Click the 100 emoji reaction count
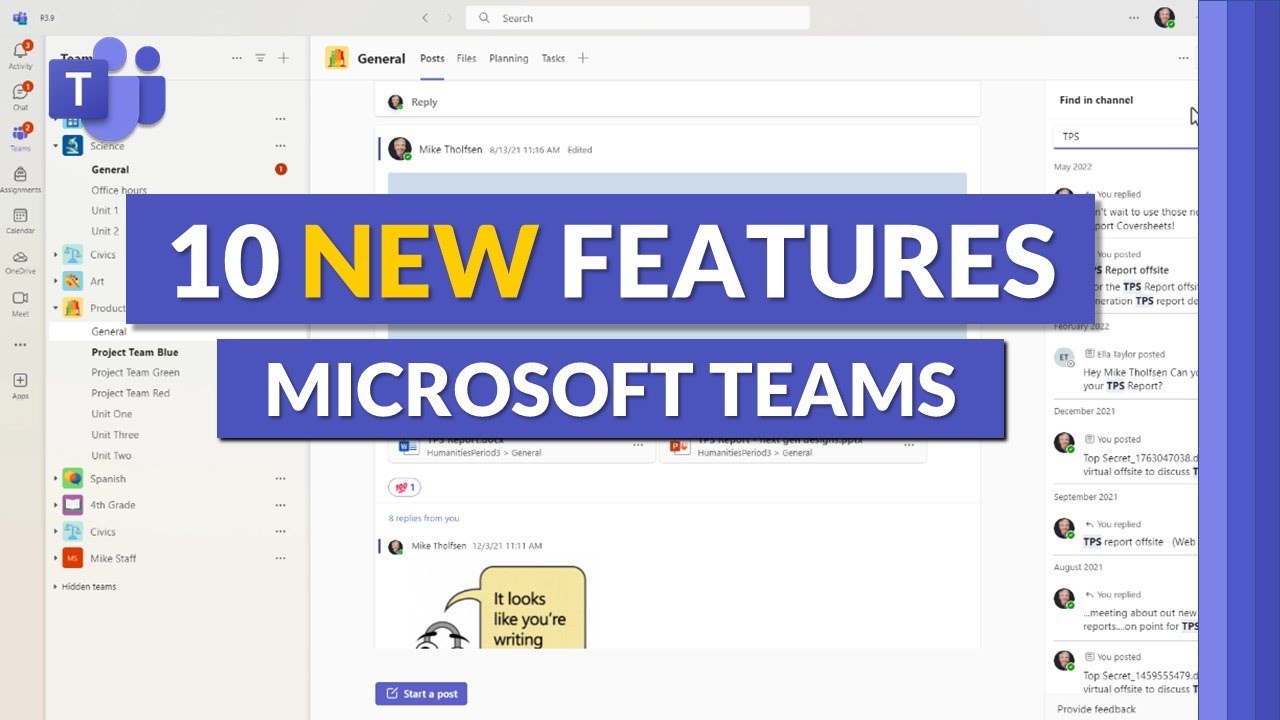 coord(405,488)
